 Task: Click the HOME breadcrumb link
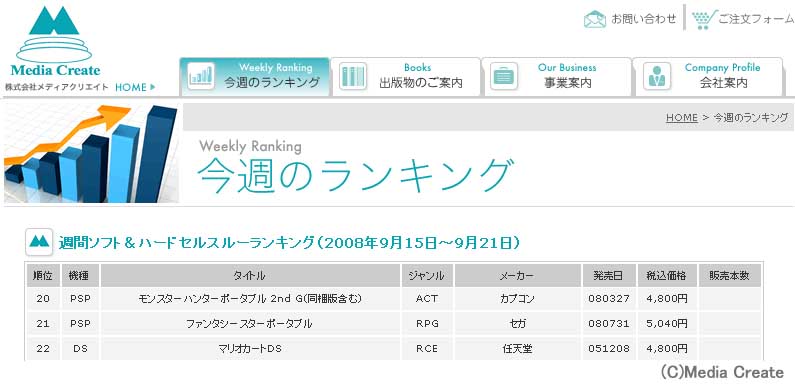click(x=681, y=118)
